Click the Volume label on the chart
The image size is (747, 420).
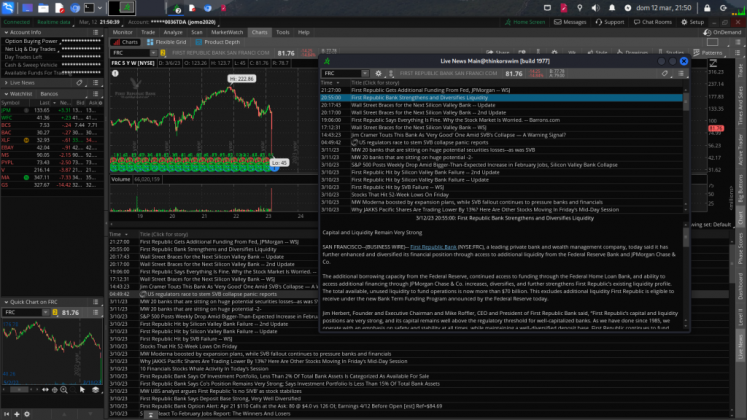pyautogui.click(x=121, y=180)
